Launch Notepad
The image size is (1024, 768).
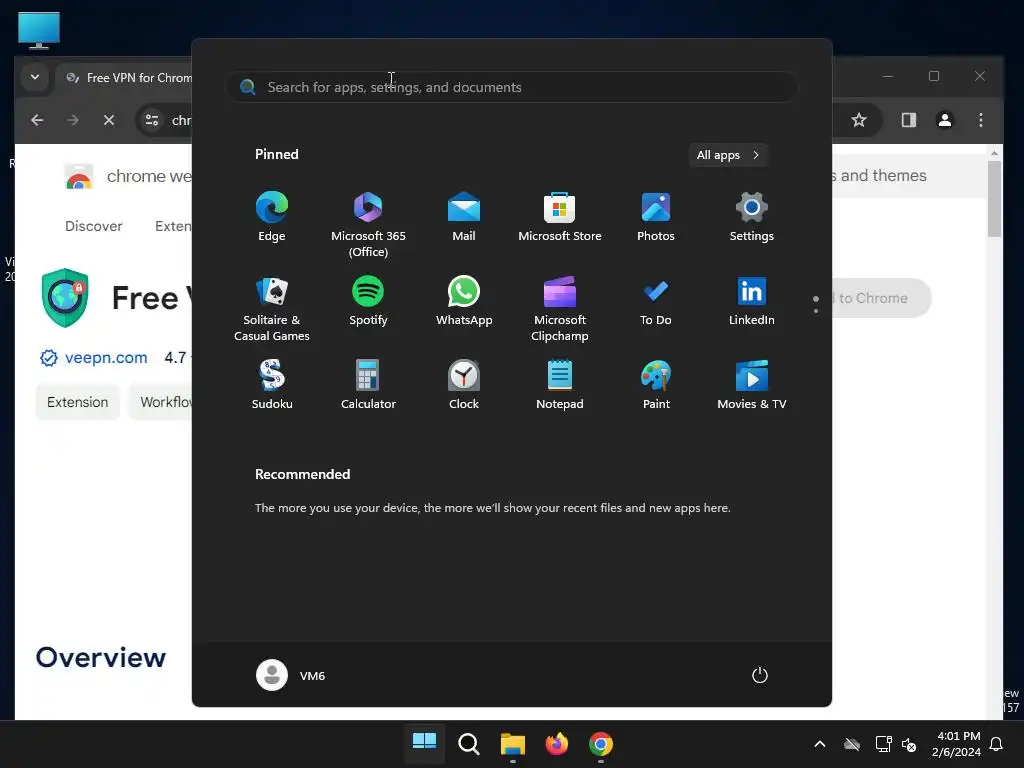click(x=560, y=385)
